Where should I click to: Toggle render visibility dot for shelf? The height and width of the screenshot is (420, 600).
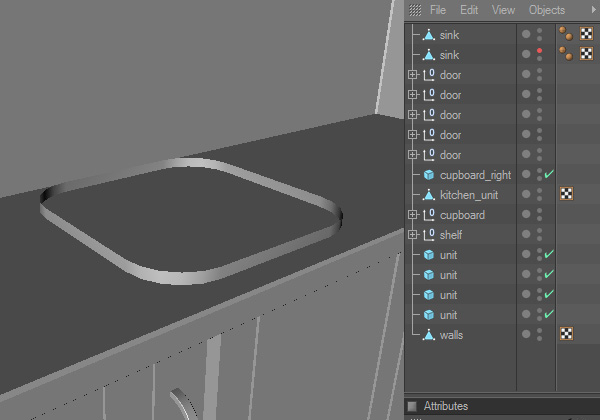[x=539, y=239]
